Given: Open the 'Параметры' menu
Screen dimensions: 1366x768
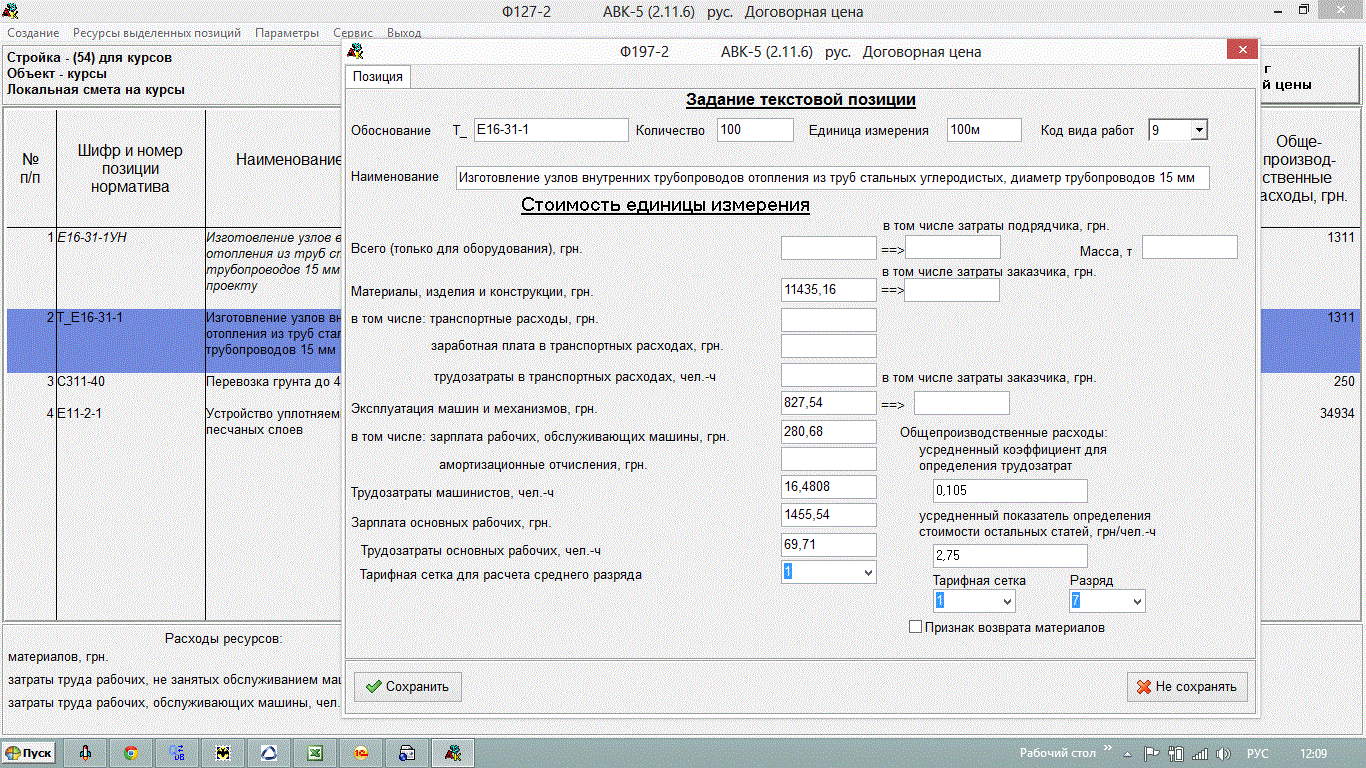Looking at the screenshot, I should tap(286, 33).
